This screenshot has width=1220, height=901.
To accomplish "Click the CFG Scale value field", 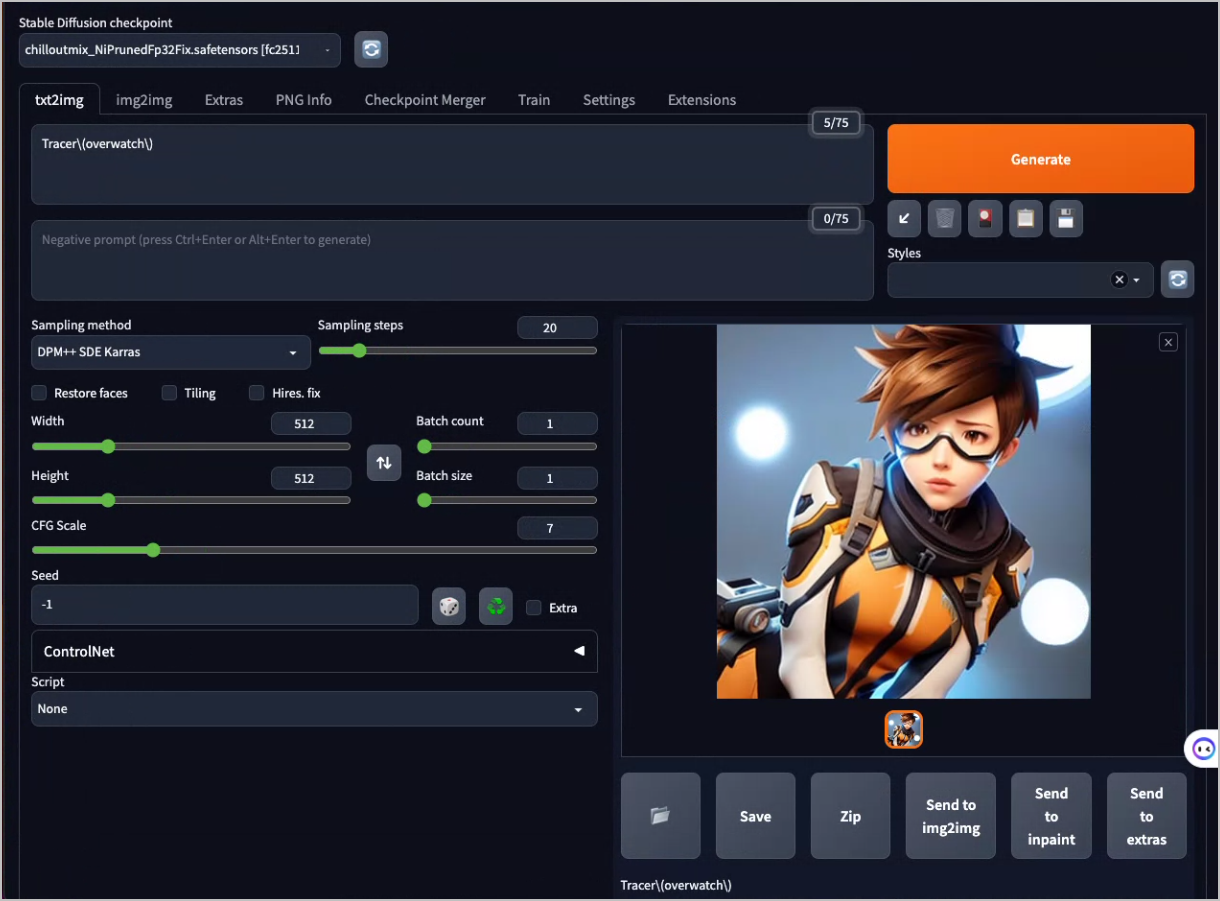I will point(557,528).
